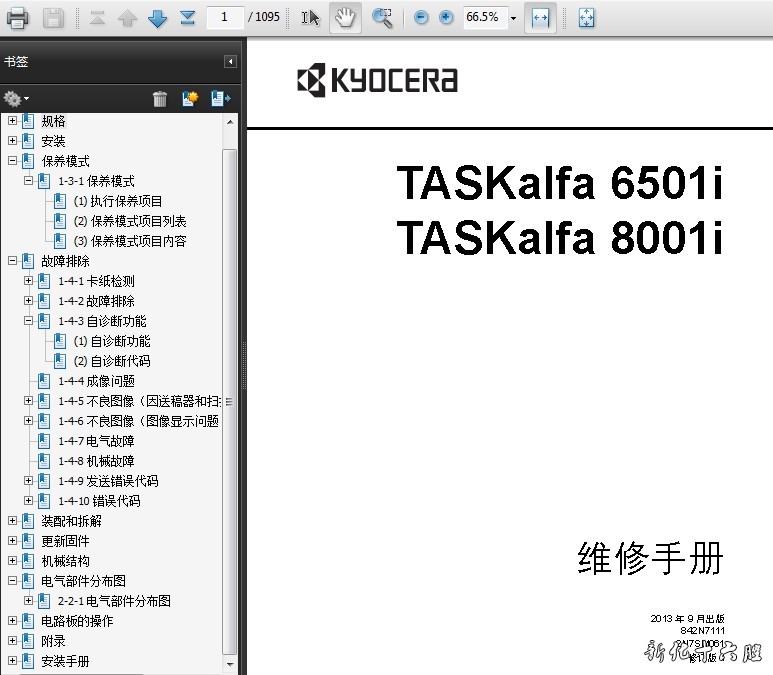
Task: Activate the text Select tool
Action: click(x=311, y=17)
